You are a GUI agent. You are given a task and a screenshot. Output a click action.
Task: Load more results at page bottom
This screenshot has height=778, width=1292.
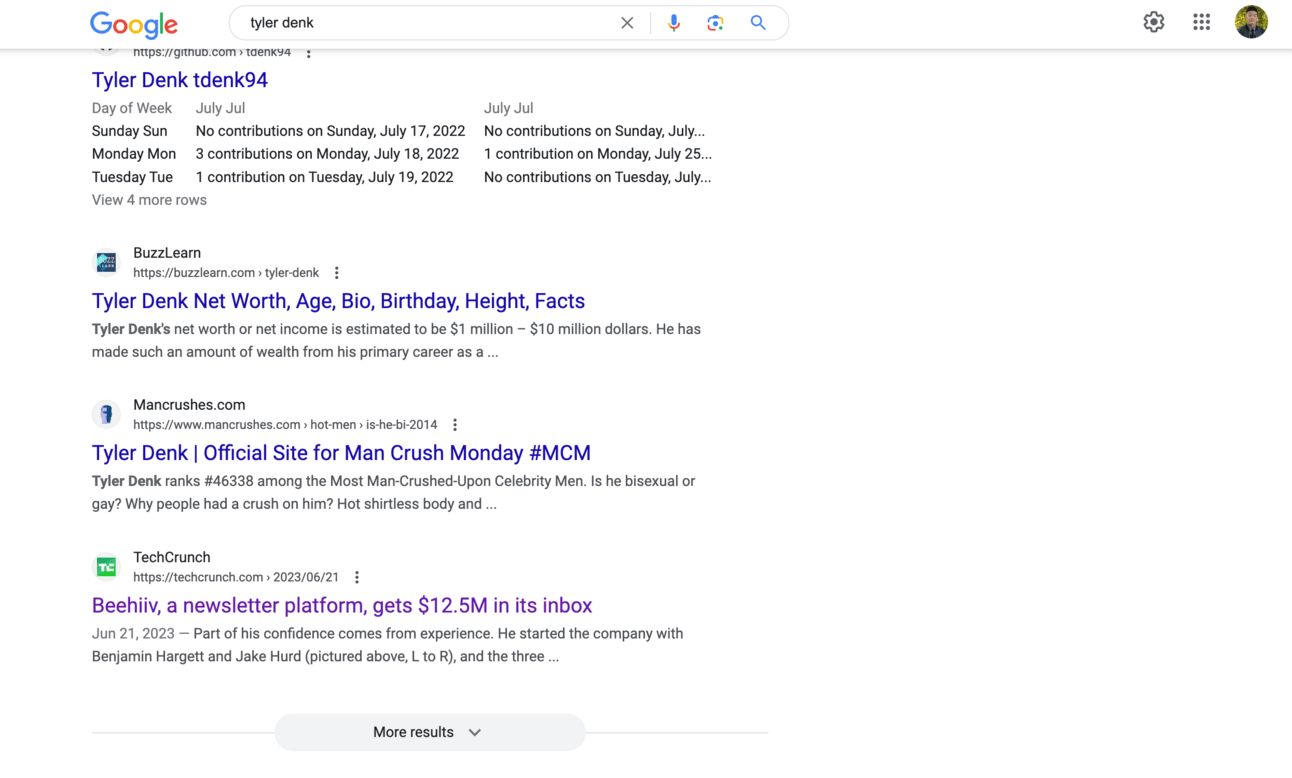[x=429, y=732]
